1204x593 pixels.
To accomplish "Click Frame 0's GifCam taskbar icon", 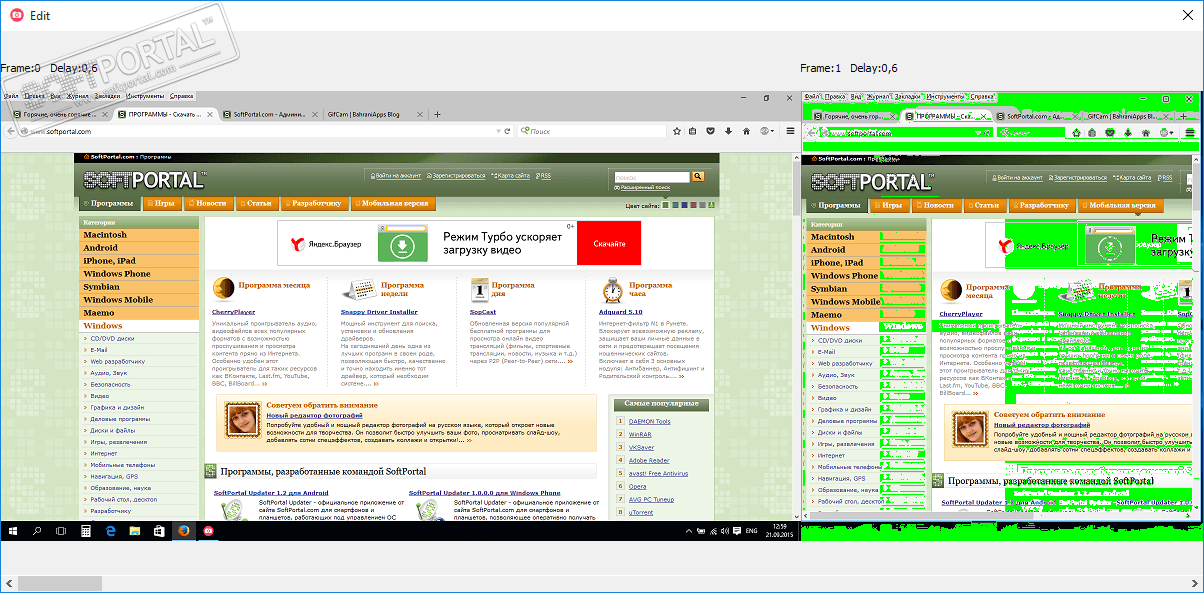I will tap(209, 532).
